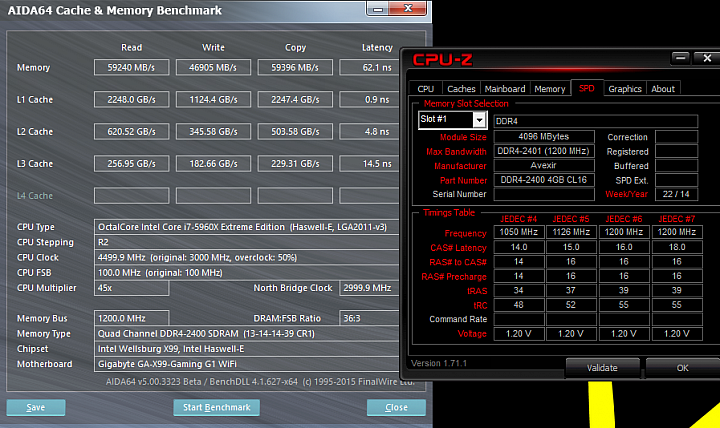Image resolution: width=720 pixels, height=428 pixels.
Task: Click the L2 Cache Write value 345.58 GB/s
Action: click(x=213, y=132)
